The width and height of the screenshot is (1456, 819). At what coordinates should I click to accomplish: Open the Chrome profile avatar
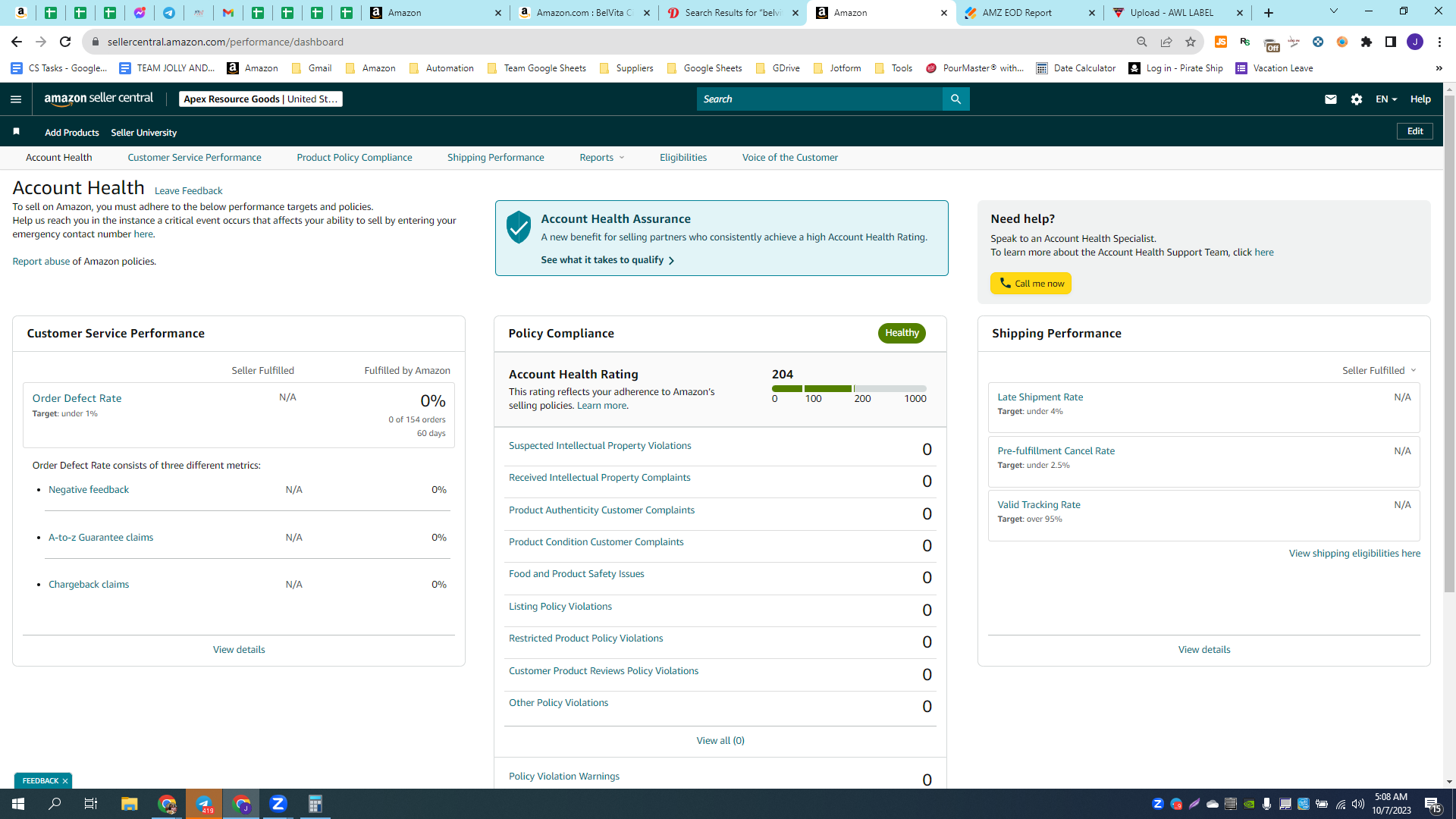pos(1415,42)
